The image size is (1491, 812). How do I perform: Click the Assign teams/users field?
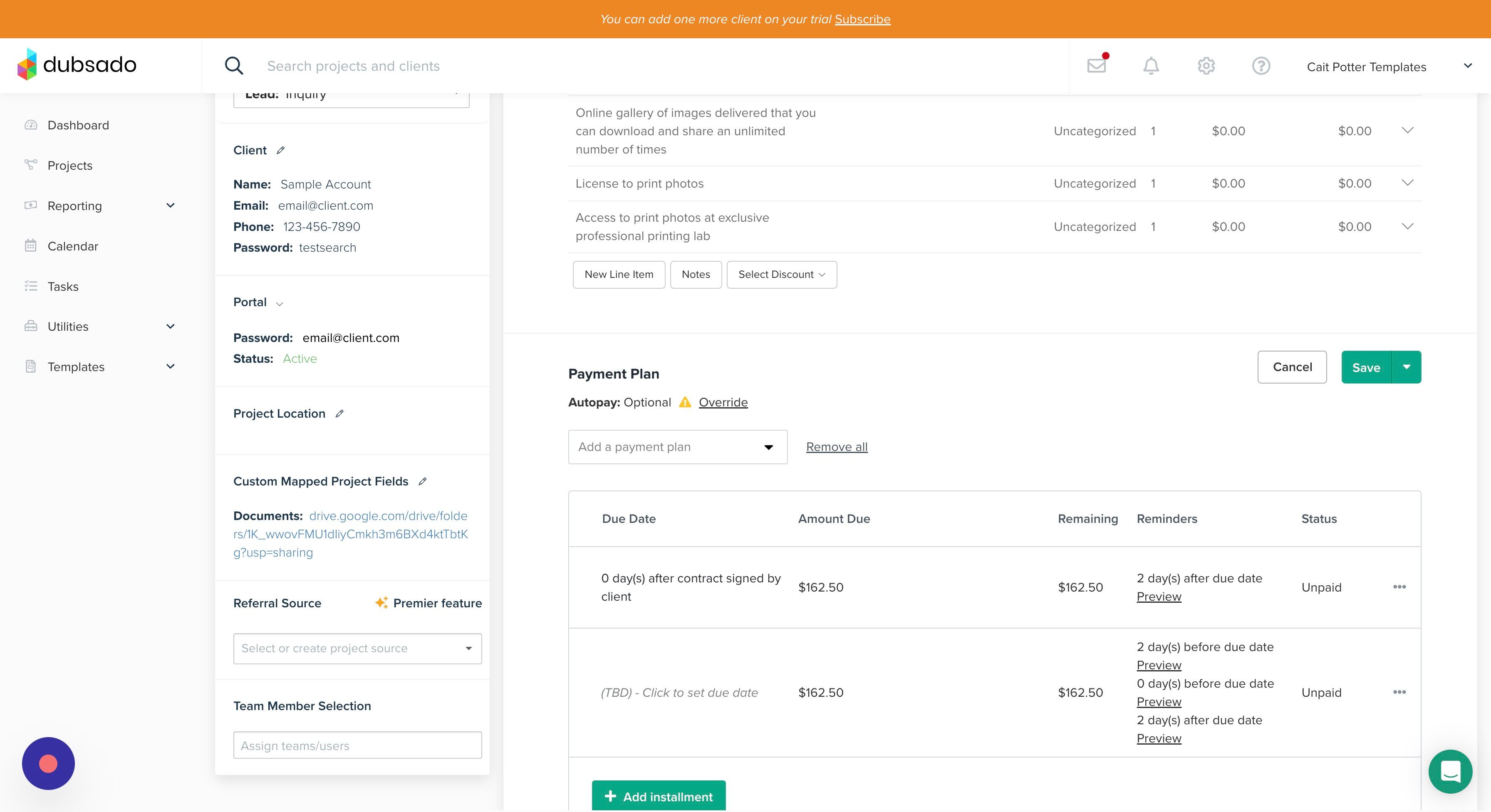tap(357, 745)
